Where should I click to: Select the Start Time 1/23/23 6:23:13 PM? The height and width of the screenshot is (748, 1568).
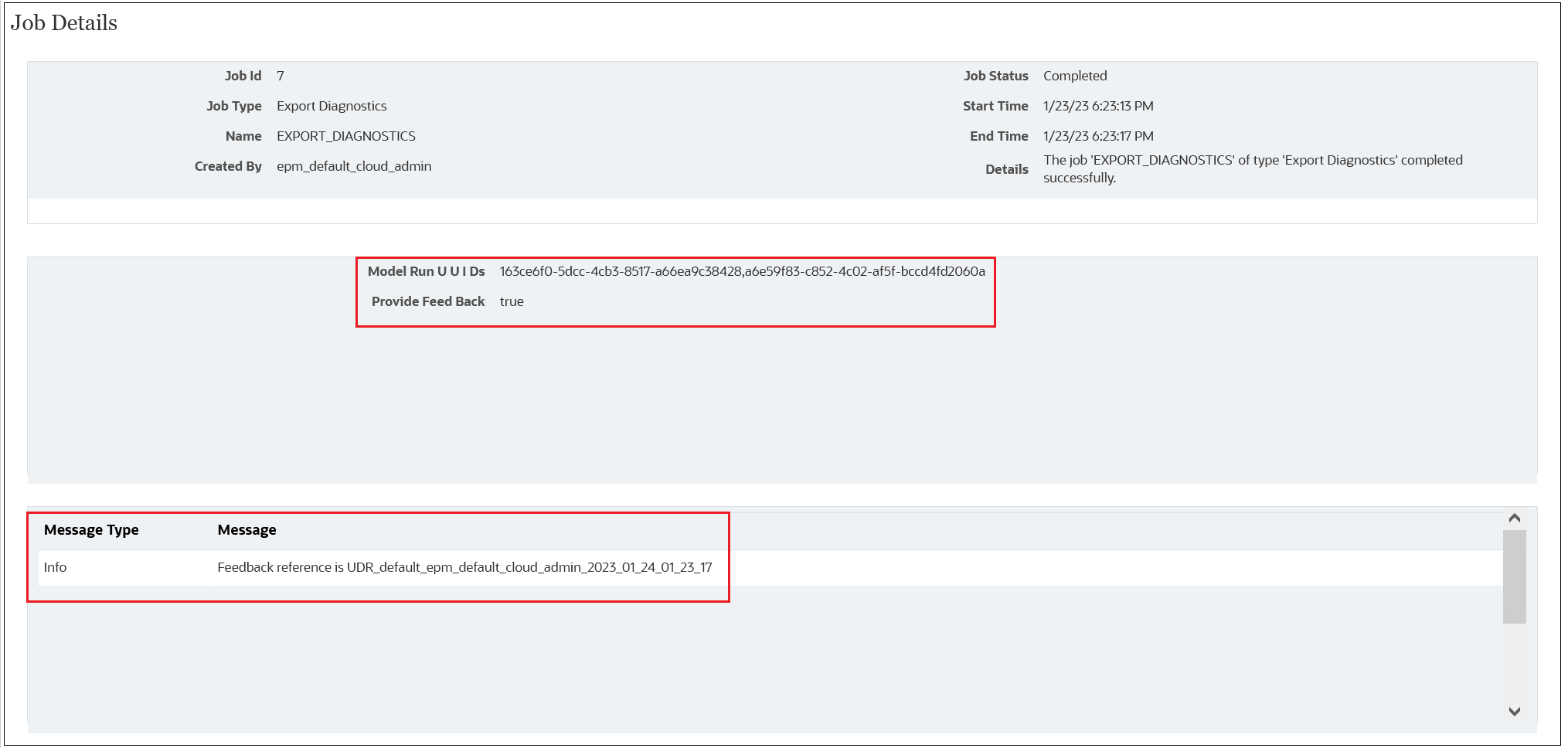[1098, 106]
